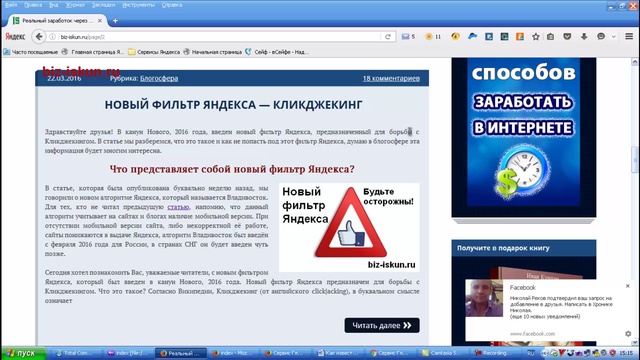This screenshot has width=640, height=360.
Task: Click the Facebook notification profile photo
Action: (x=484, y=298)
